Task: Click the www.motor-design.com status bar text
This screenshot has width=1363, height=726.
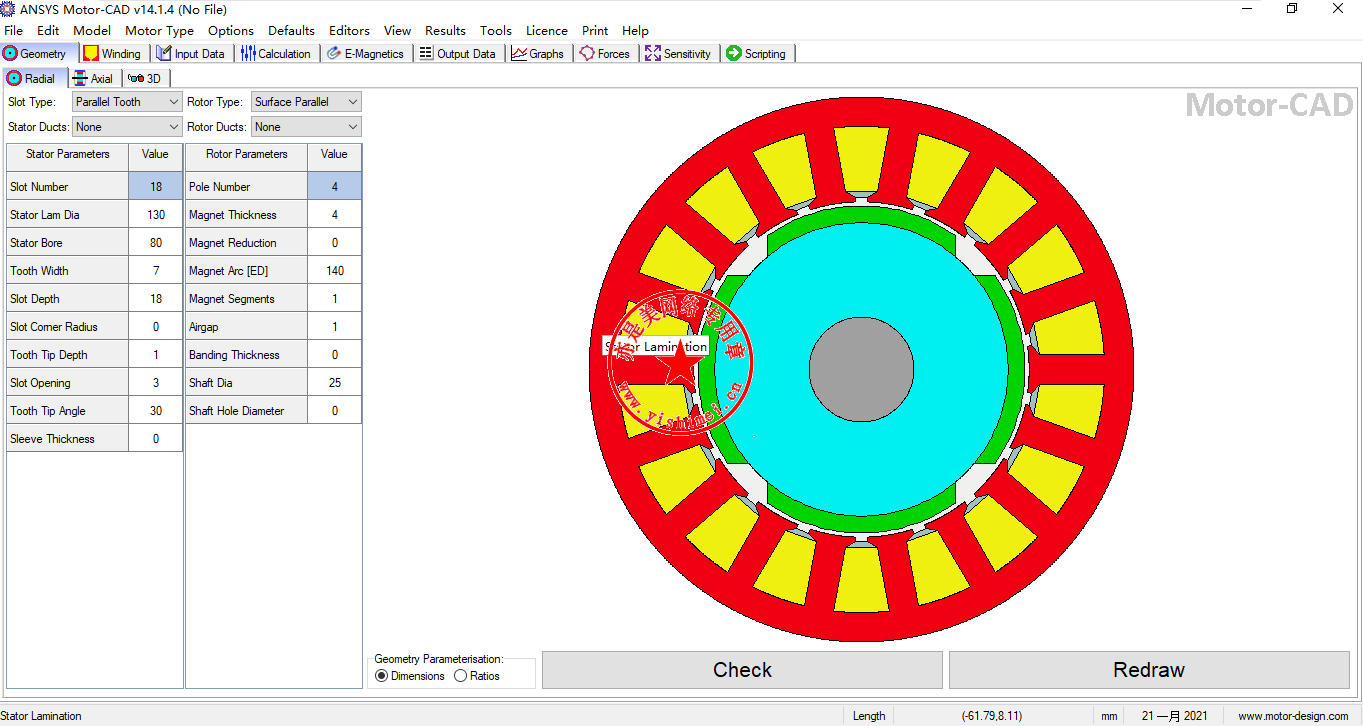Action: click(x=1293, y=716)
